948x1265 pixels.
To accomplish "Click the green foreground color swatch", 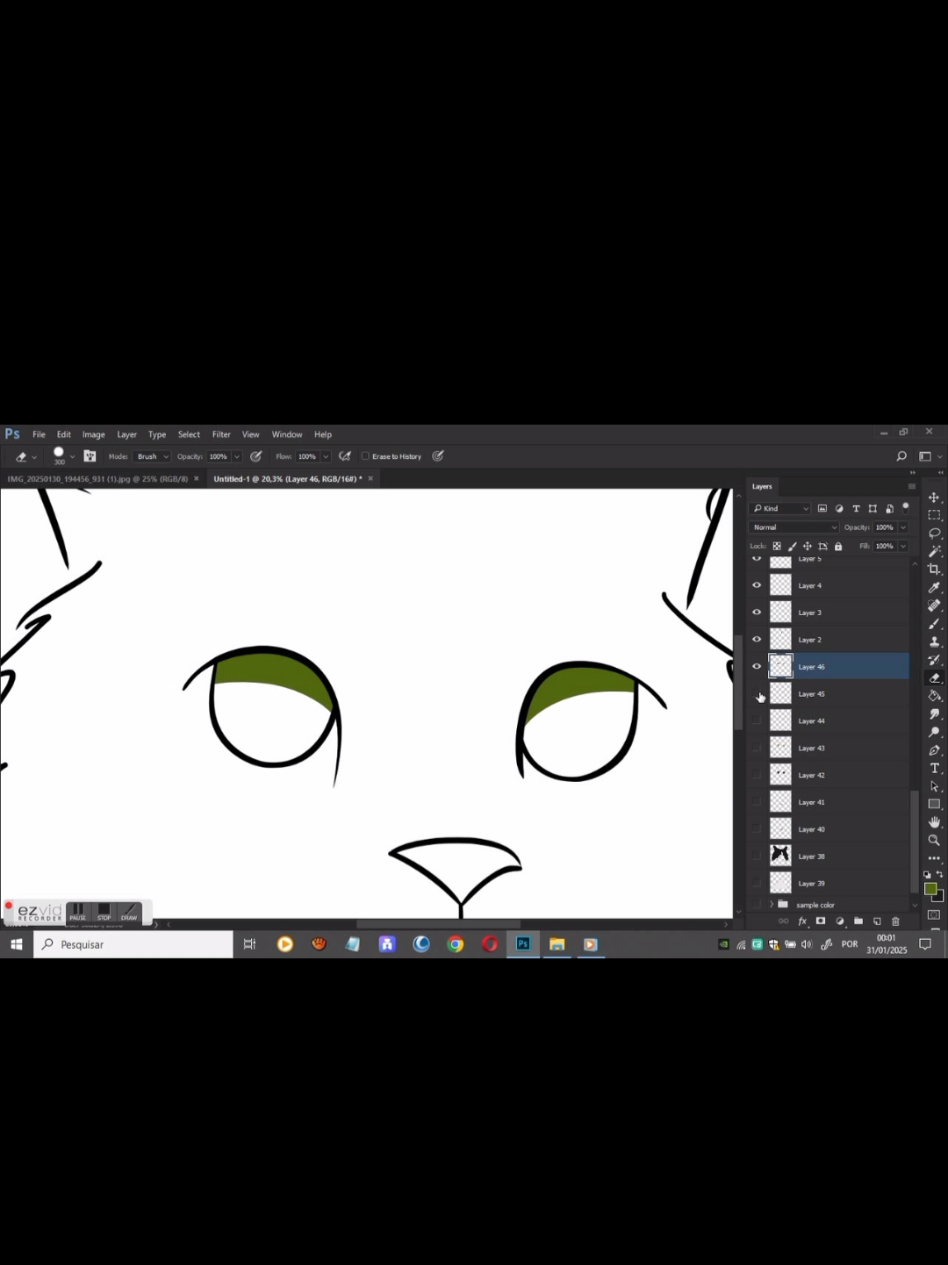I will coord(930,888).
